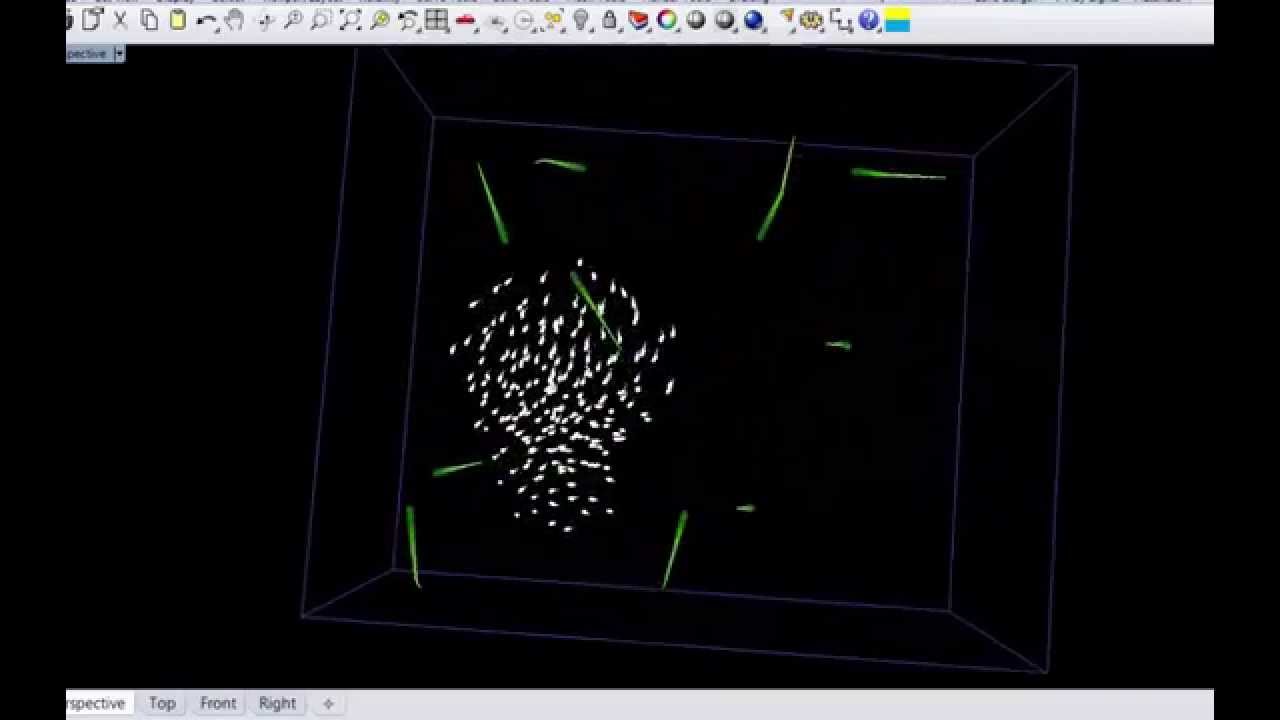Viewport: 1280px width, 720px height.
Task: Click the first gray Shade sphere icon
Action: 696,19
